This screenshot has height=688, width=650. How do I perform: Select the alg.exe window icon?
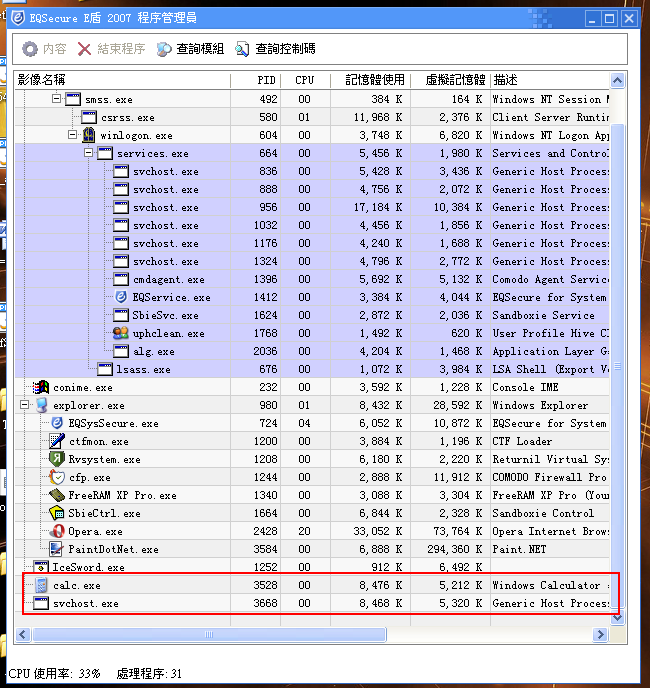(121, 351)
